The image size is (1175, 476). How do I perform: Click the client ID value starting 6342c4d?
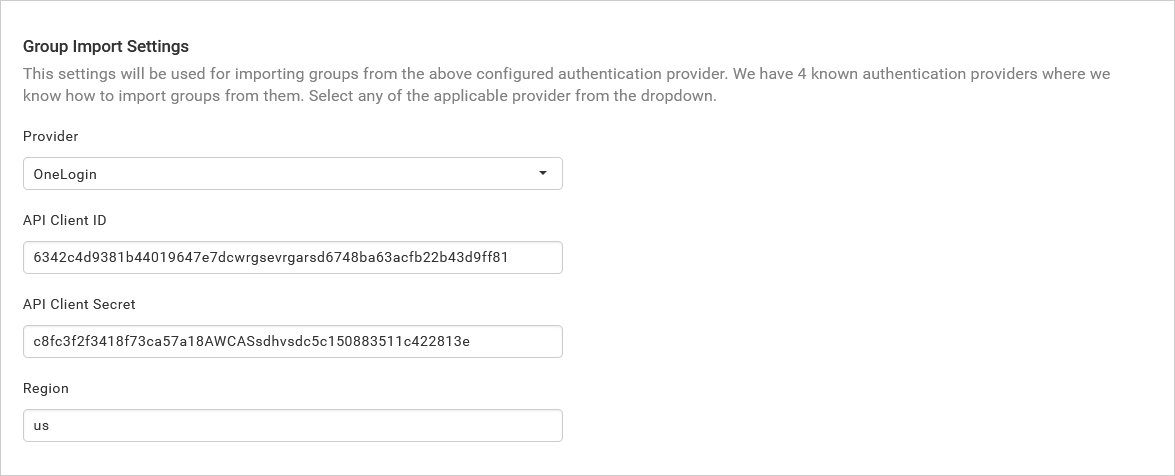click(270, 257)
